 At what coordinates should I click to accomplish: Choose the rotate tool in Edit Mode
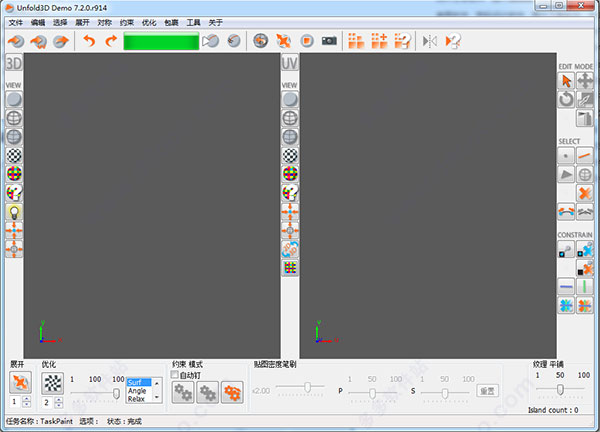566,99
